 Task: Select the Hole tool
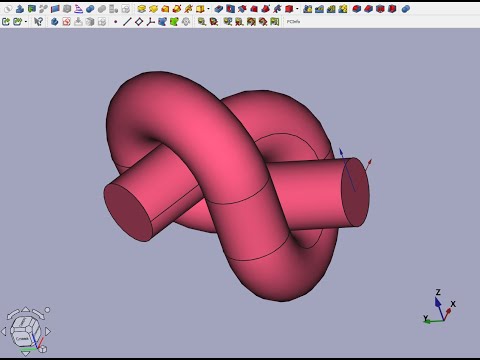point(230,9)
